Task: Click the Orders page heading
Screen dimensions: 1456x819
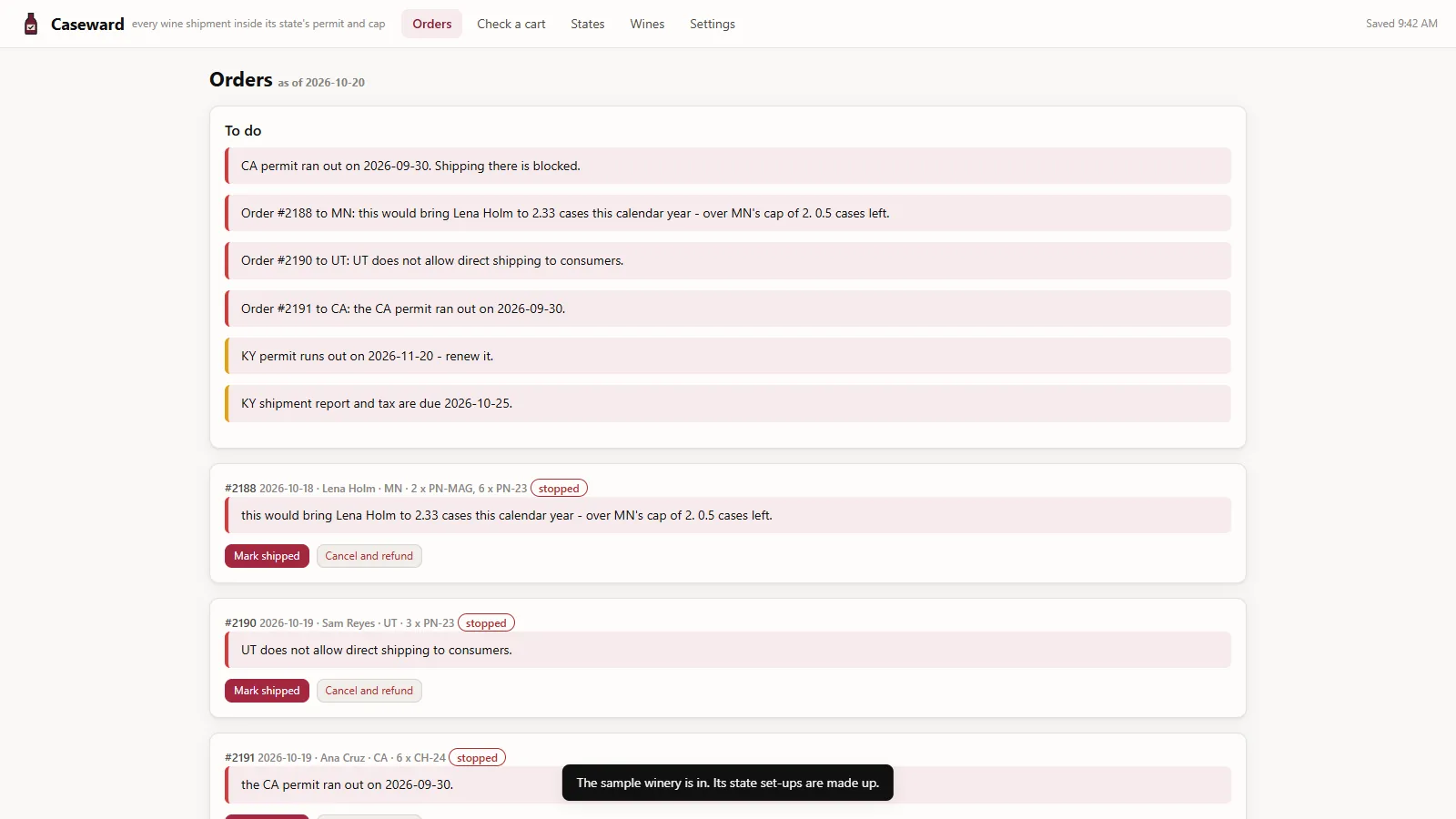Action: point(241,80)
